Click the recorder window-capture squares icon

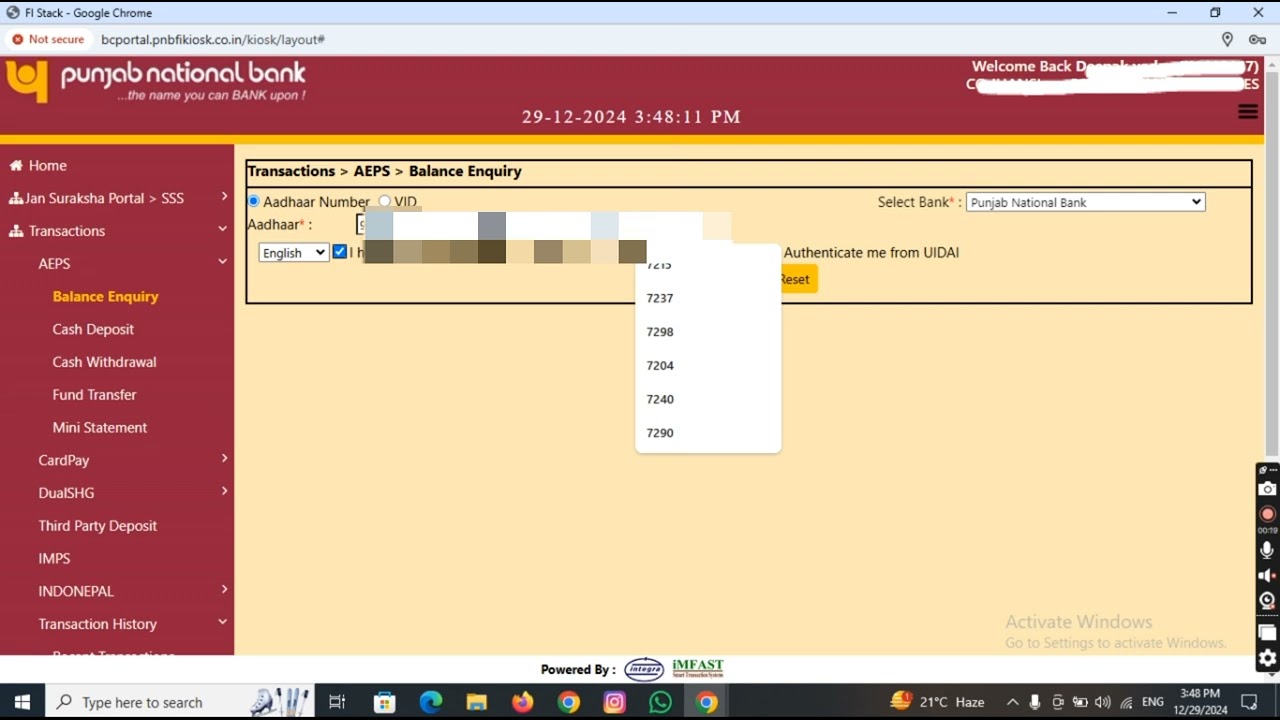[x=1267, y=632]
